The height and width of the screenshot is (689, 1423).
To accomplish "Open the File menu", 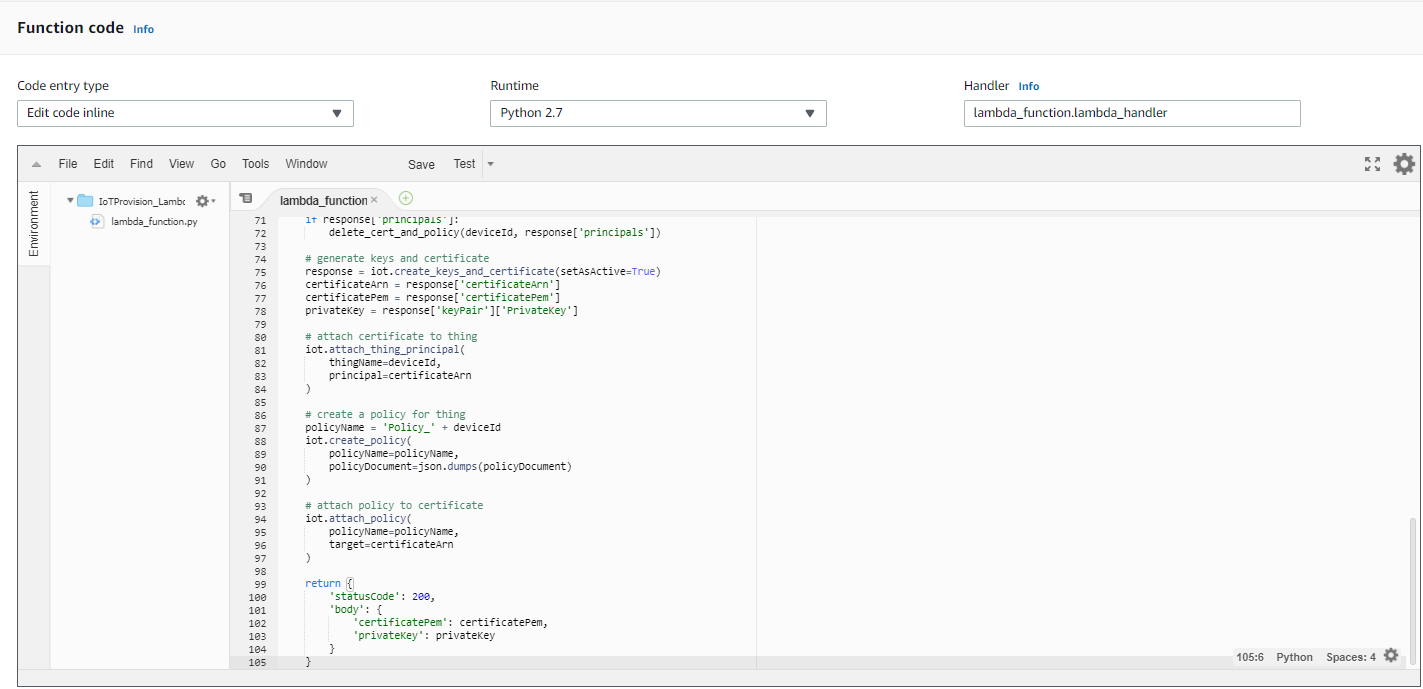I will tap(67, 164).
